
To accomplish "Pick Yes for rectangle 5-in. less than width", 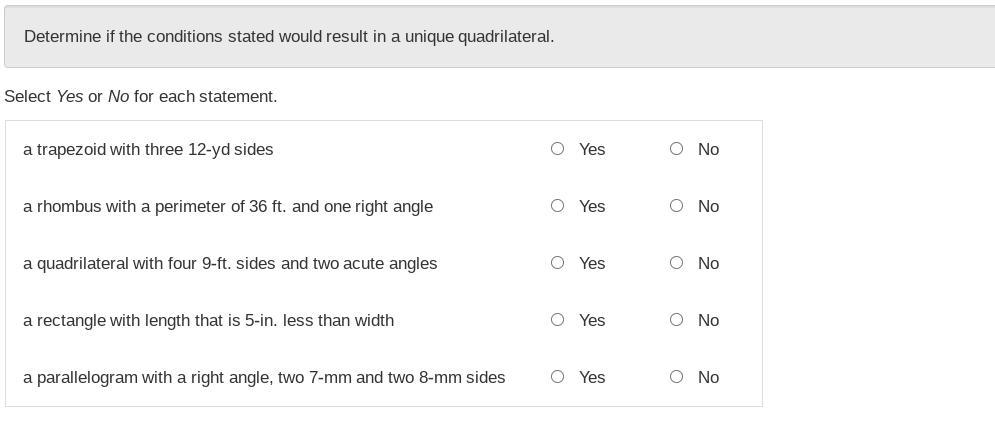I will 557,320.
